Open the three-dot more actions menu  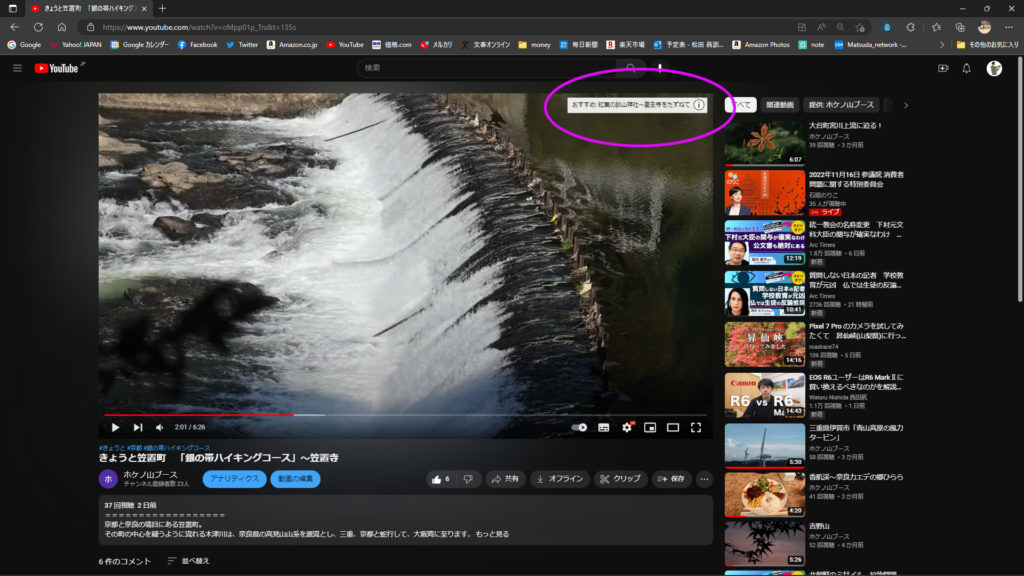703,479
